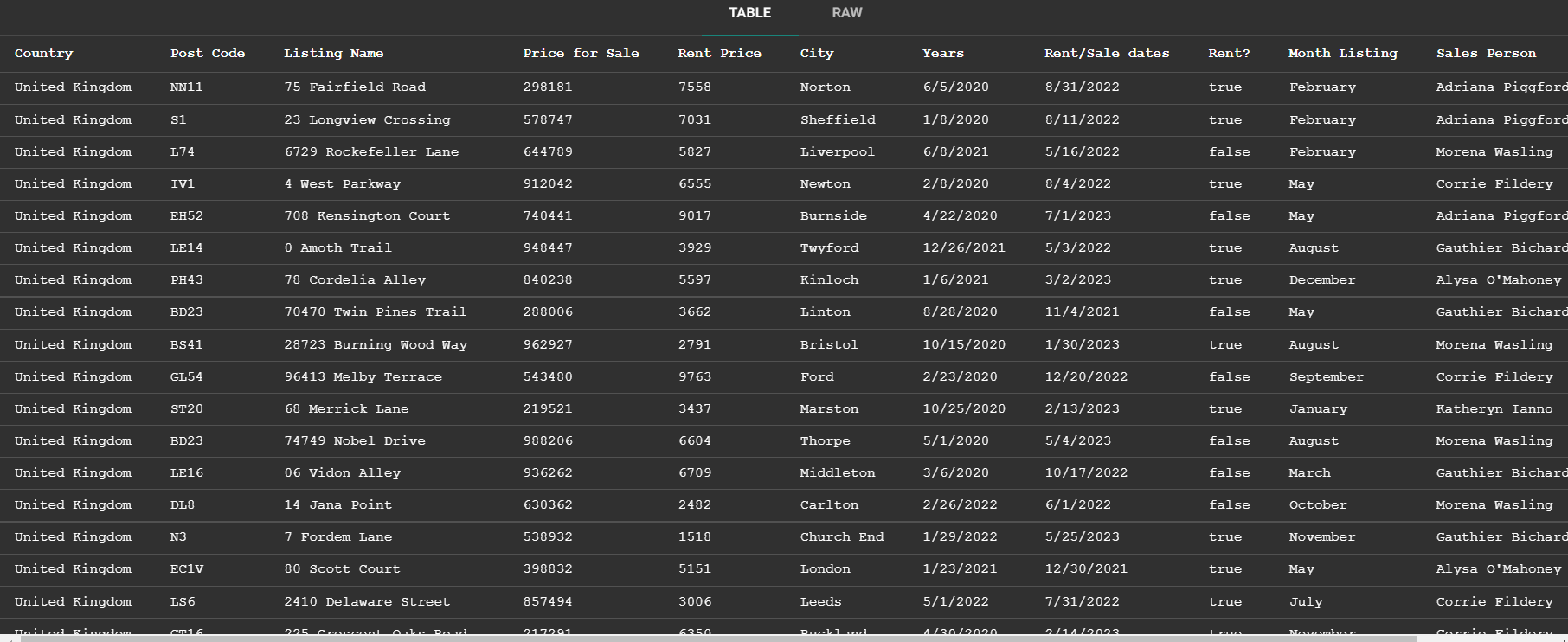This screenshot has width=1568, height=642.
Task: Select the EH52 post code cell
Action: click(186, 216)
